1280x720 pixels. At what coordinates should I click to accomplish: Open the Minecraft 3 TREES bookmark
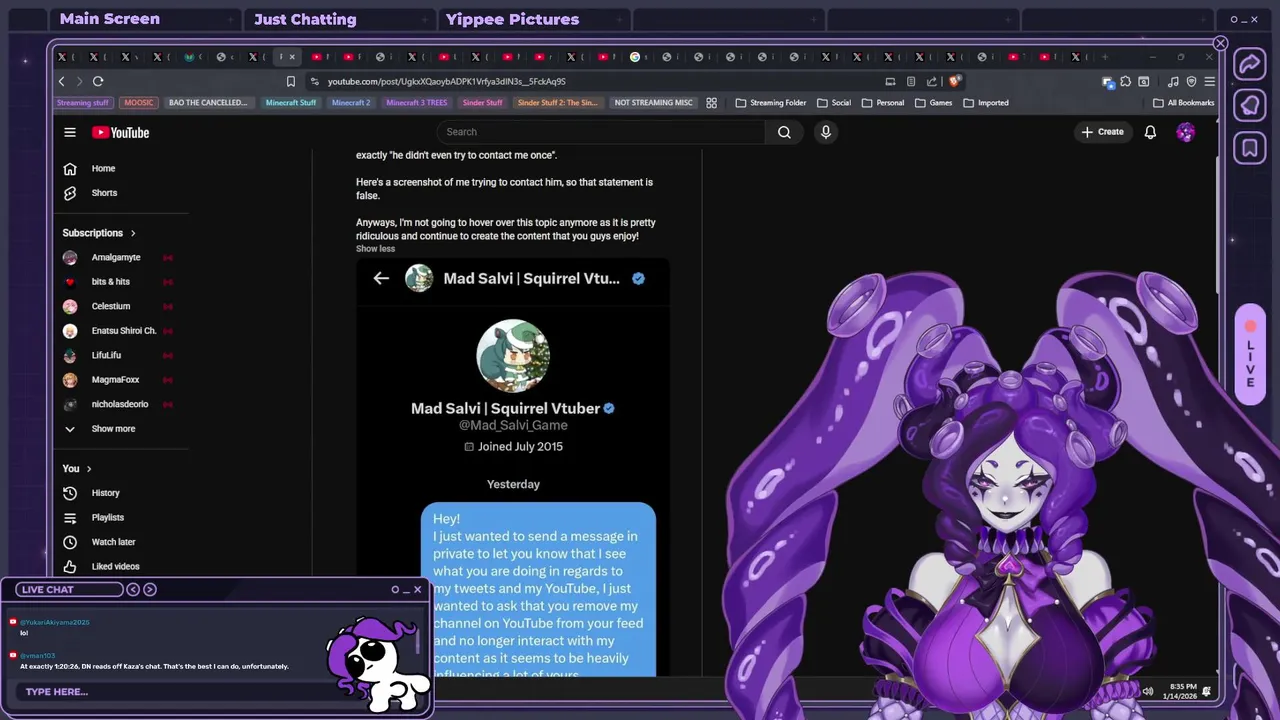(416, 103)
